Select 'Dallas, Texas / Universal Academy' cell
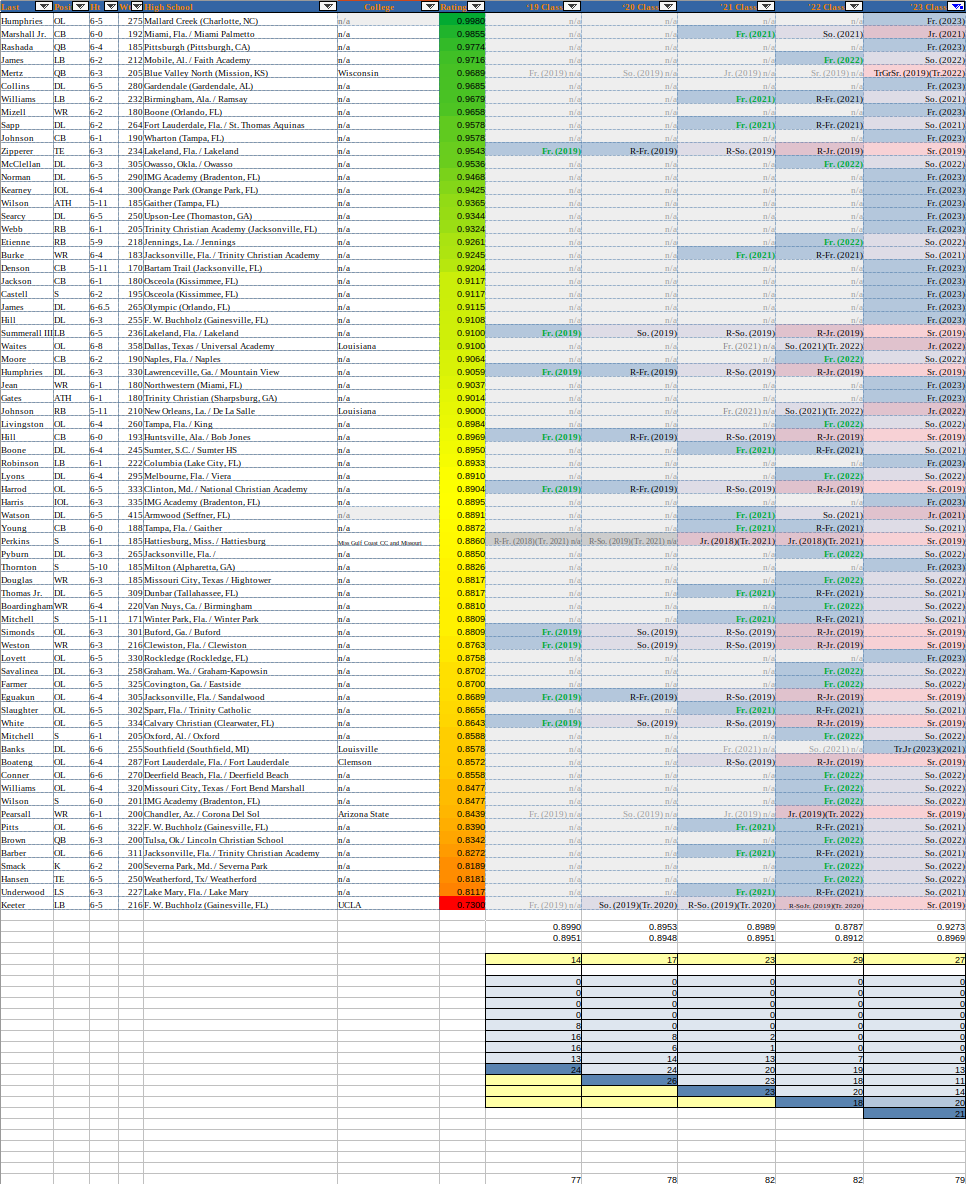Screen dimensions: 966x1184 click(240, 346)
